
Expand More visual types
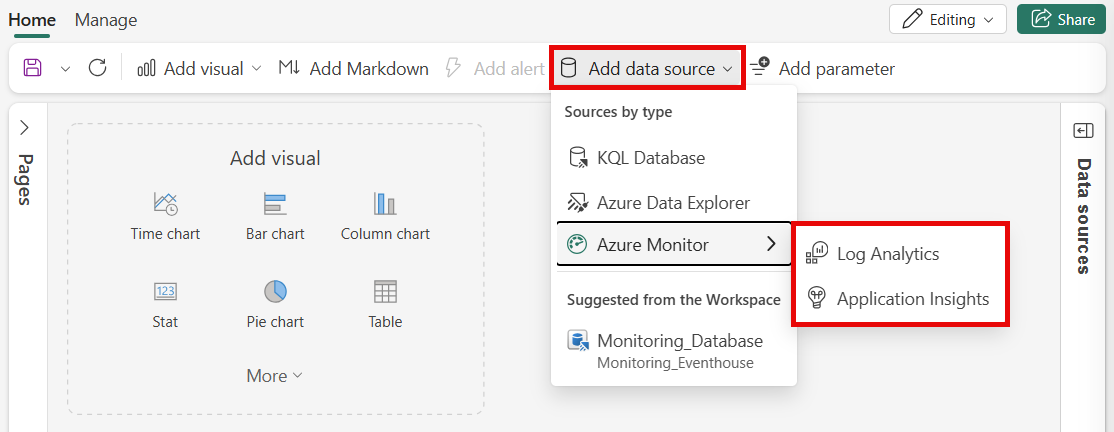[274, 376]
